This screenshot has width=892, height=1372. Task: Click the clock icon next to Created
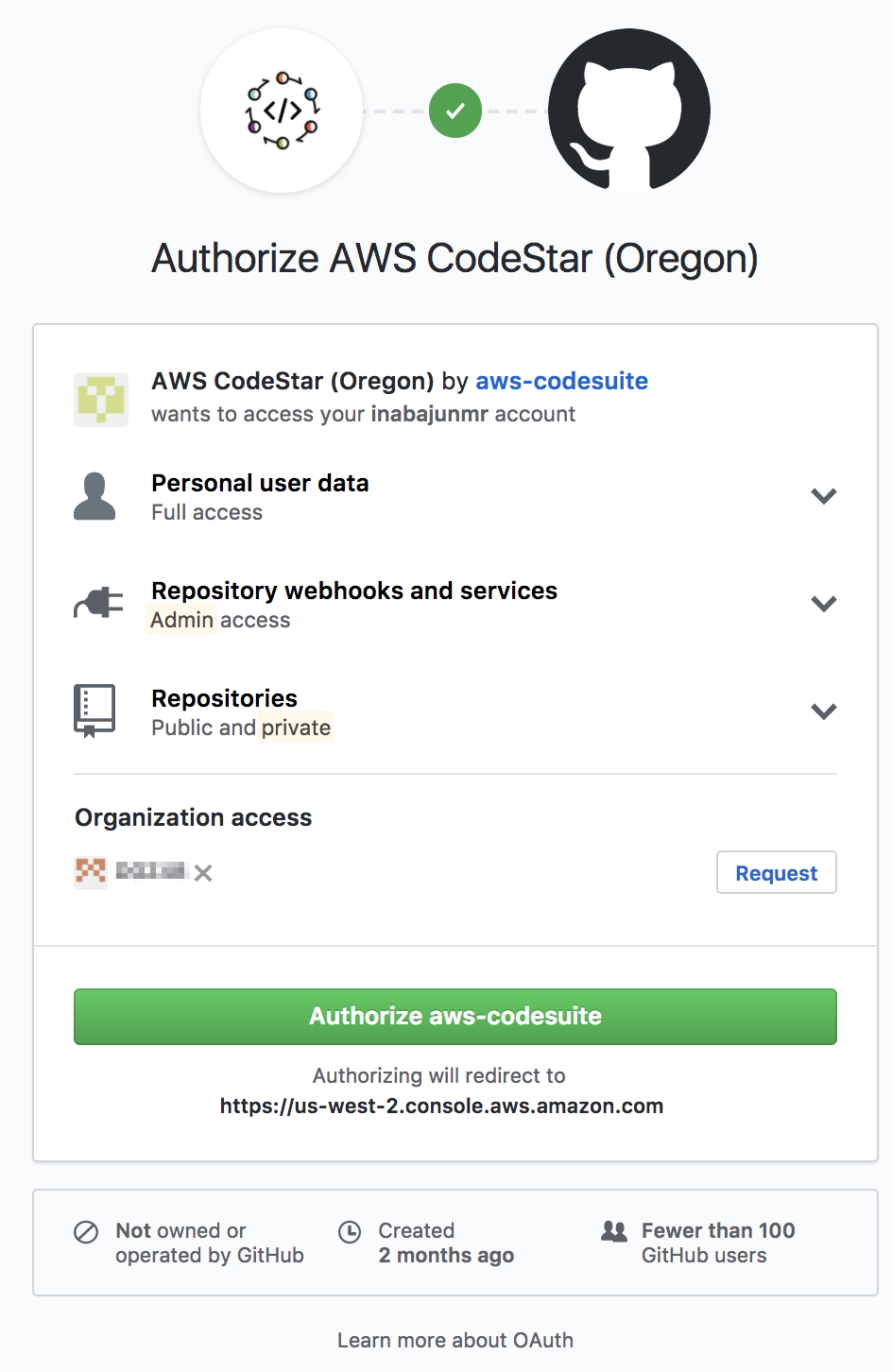(350, 1231)
